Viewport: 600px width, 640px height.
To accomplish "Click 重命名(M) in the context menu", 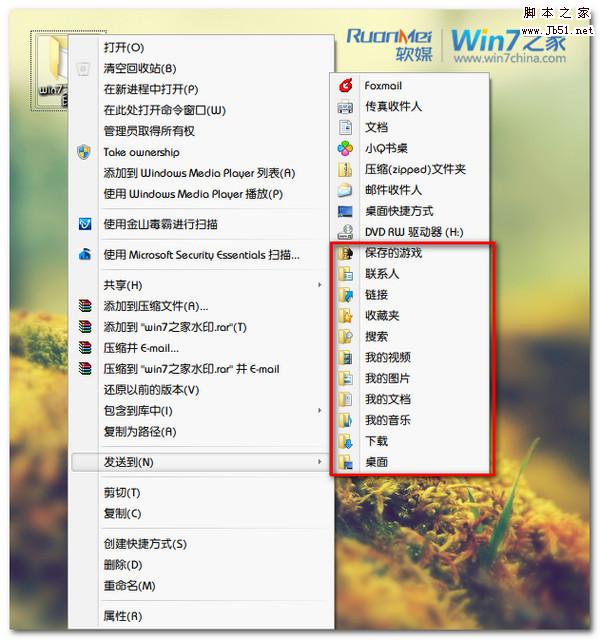I will (x=129, y=586).
